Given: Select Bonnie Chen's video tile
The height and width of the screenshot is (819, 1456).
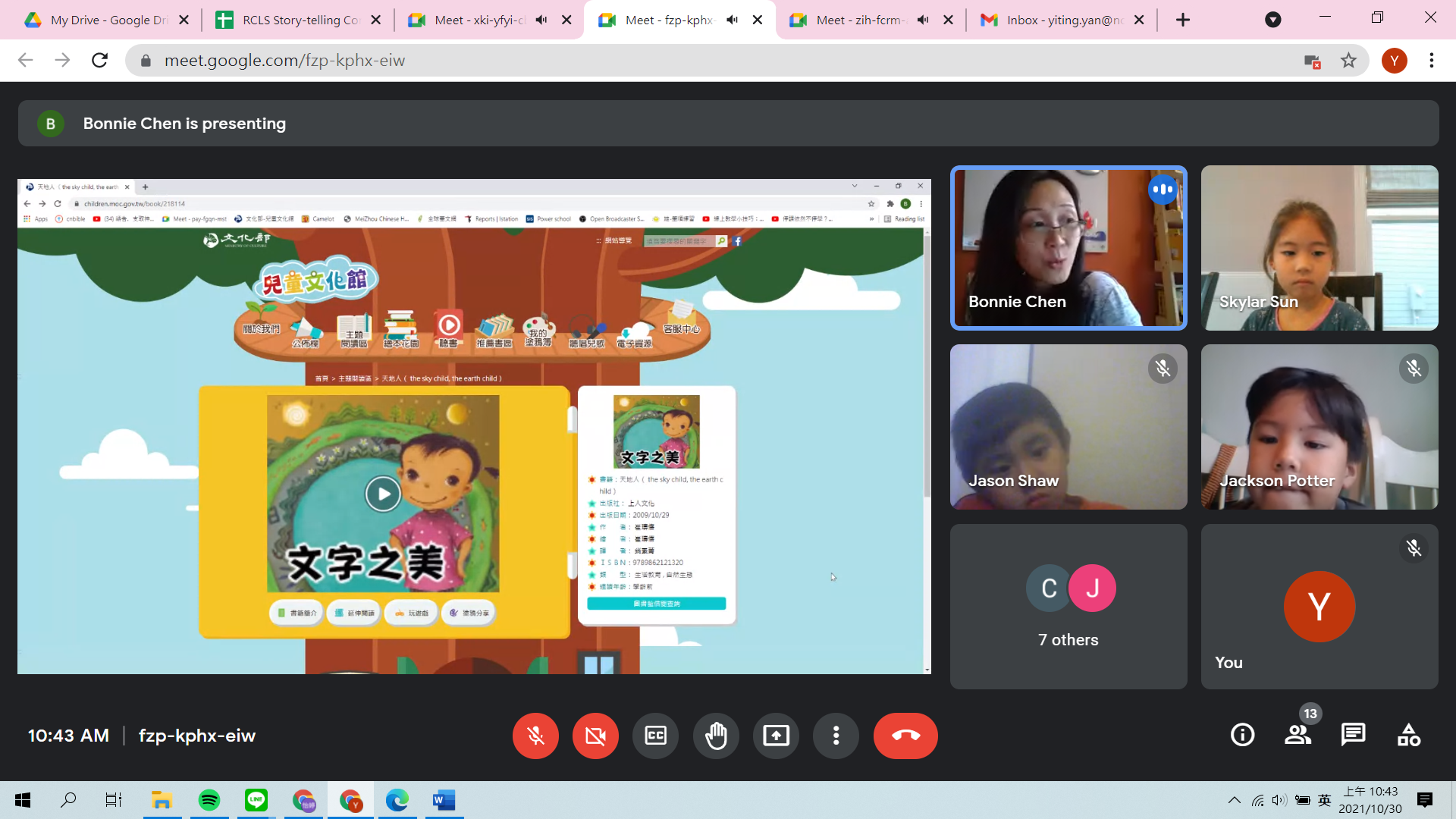Looking at the screenshot, I should (1068, 248).
